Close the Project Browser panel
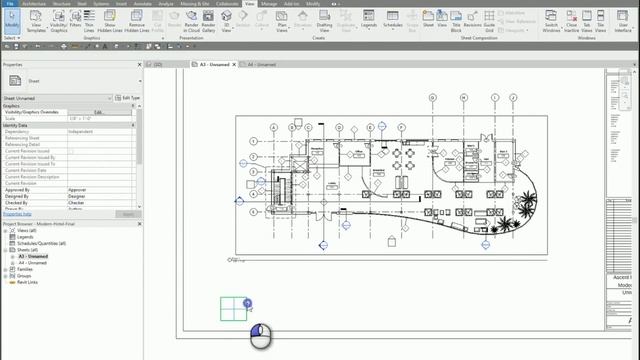 pos(139,224)
